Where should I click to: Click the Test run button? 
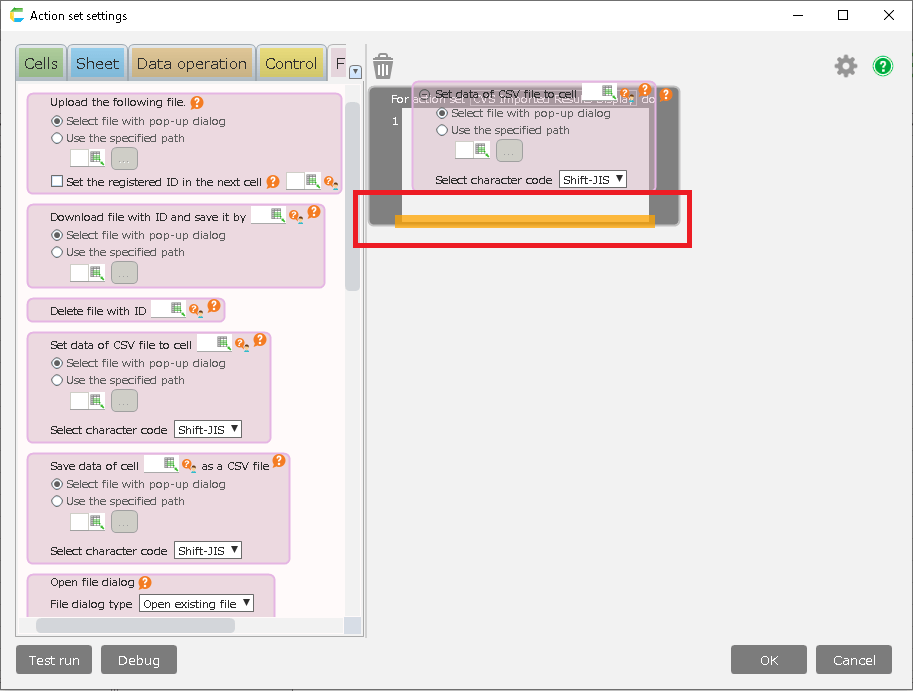tap(54, 660)
